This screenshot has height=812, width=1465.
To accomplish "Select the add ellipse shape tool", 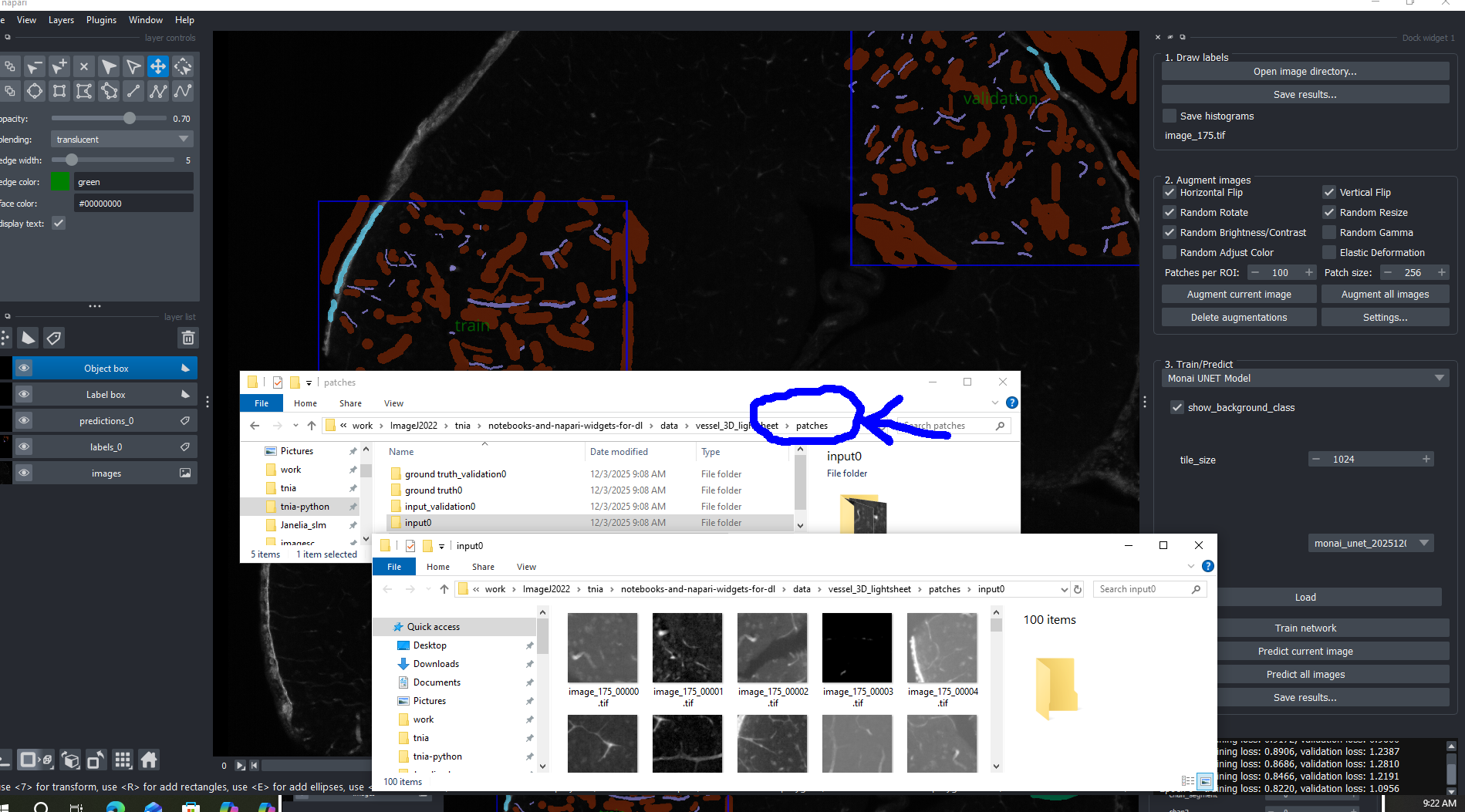I will [35, 92].
